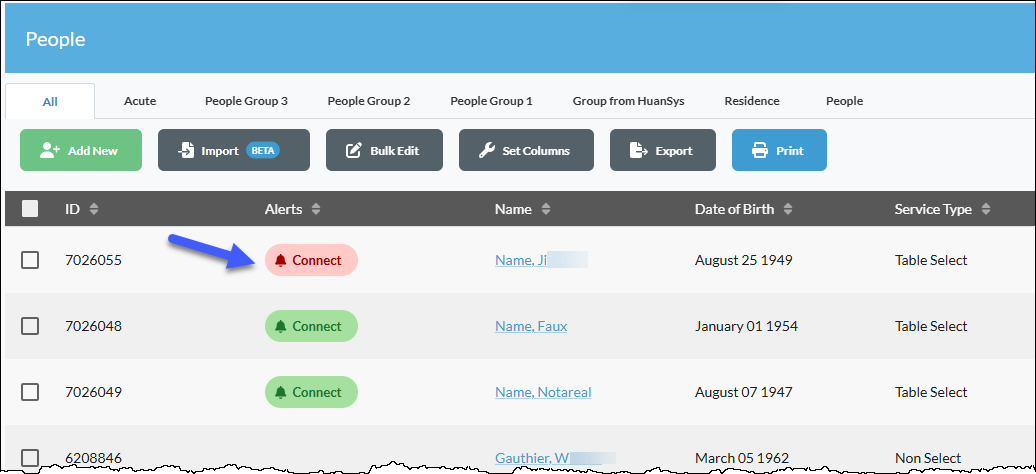Select the People tab in tab row
The height and width of the screenshot is (474, 1036).
844,101
